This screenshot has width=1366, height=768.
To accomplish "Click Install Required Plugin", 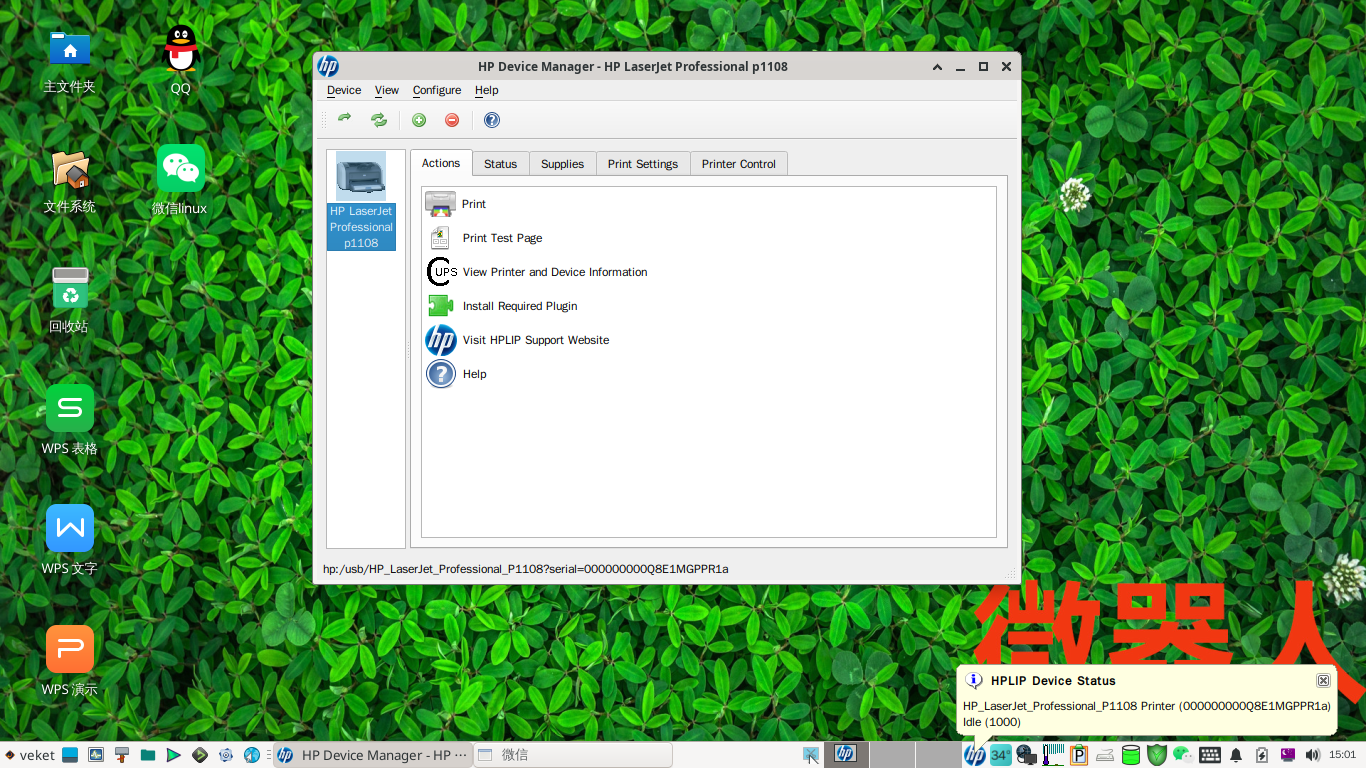I will [520, 306].
